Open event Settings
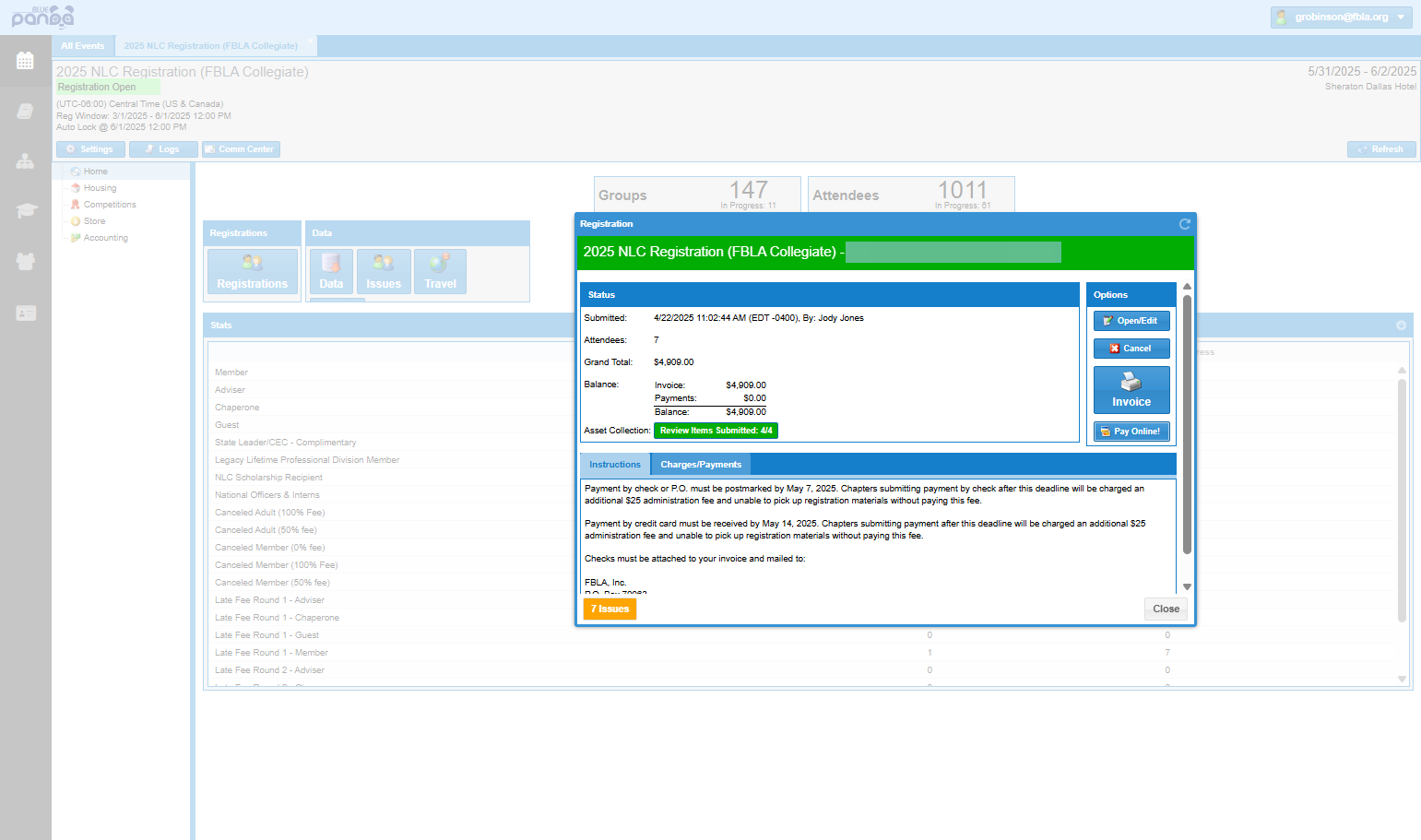The width and height of the screenshot is (1421, 840). coord(90,149)
